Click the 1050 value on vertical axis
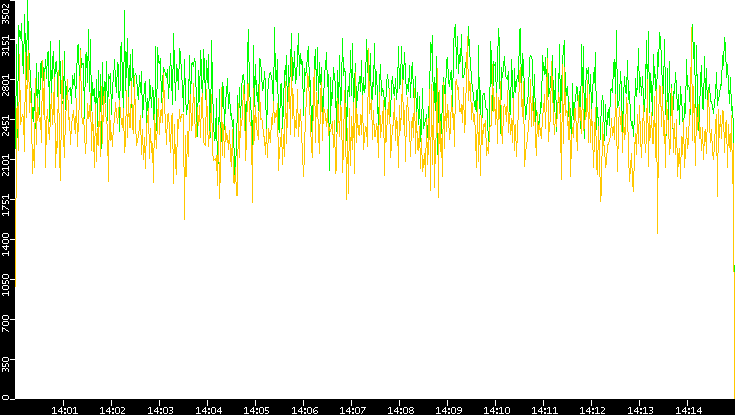This screenshot has width=735, height=415. click(x=5, y=284)
